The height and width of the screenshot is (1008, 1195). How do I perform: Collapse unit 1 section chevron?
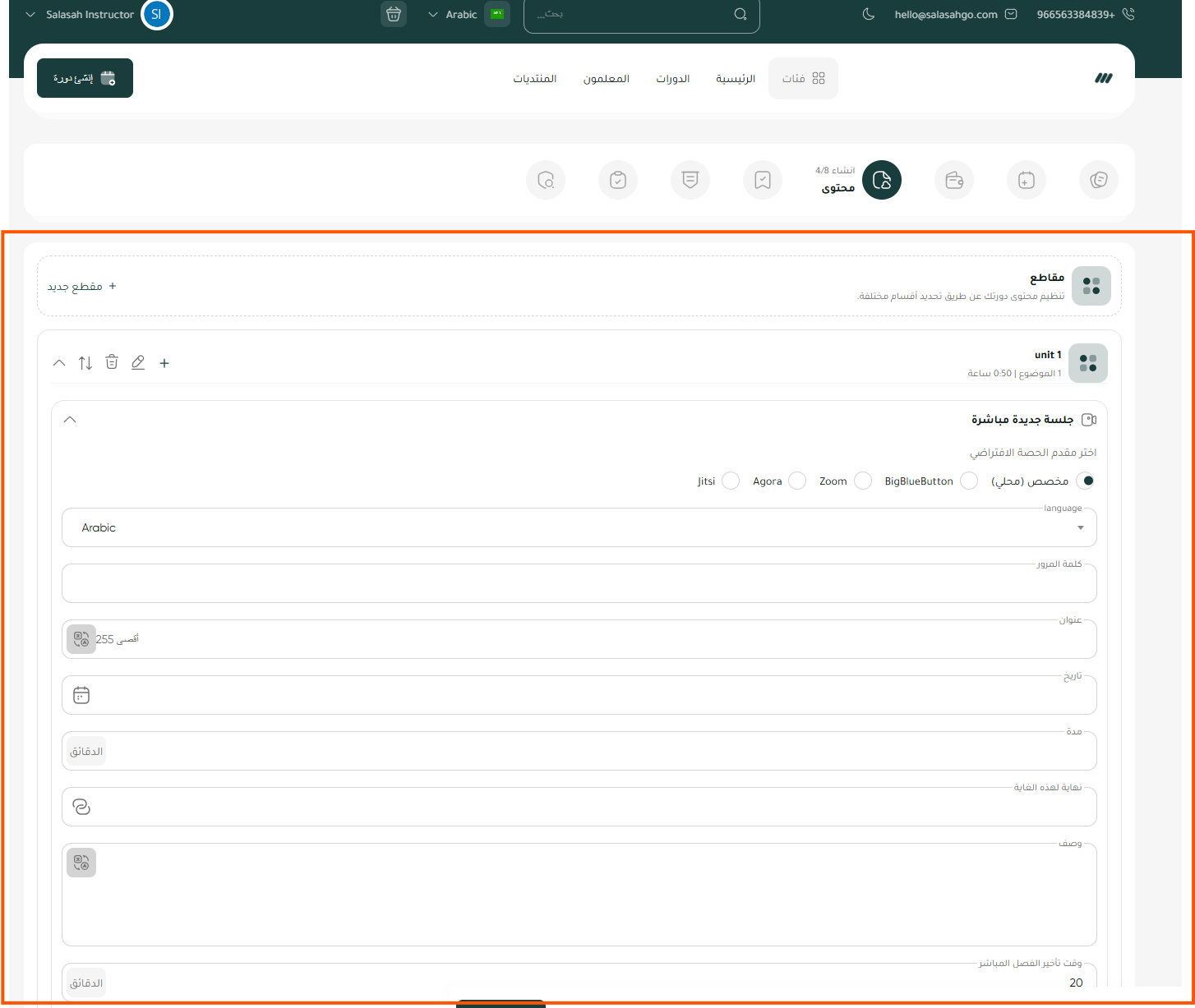click(59, 362)
